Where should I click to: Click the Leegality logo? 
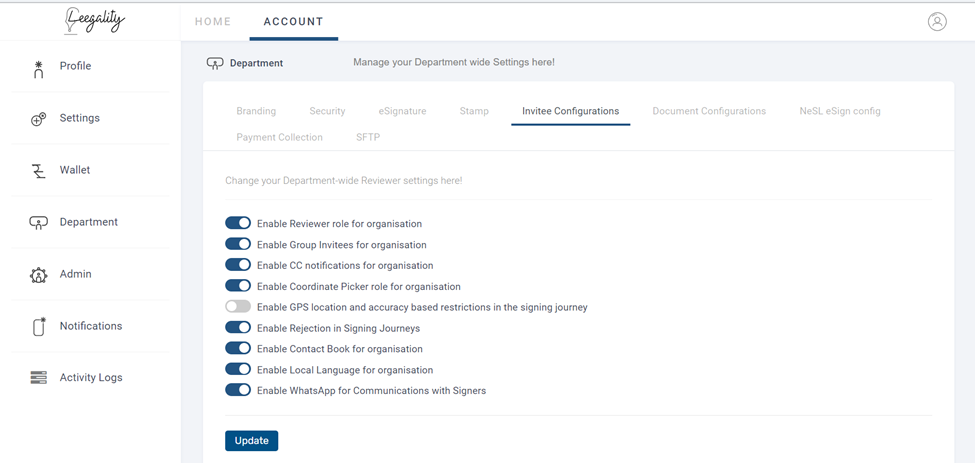tap(95, 21)
